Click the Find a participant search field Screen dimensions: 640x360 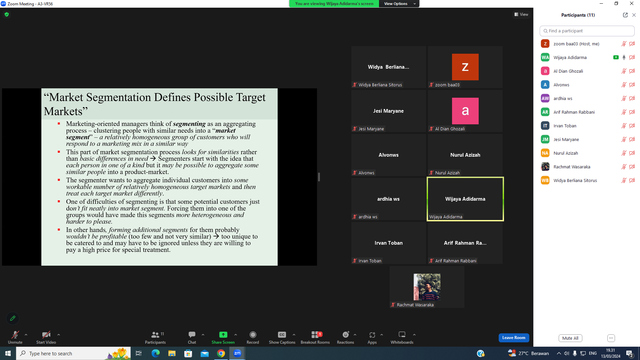(x=587, y=31)
